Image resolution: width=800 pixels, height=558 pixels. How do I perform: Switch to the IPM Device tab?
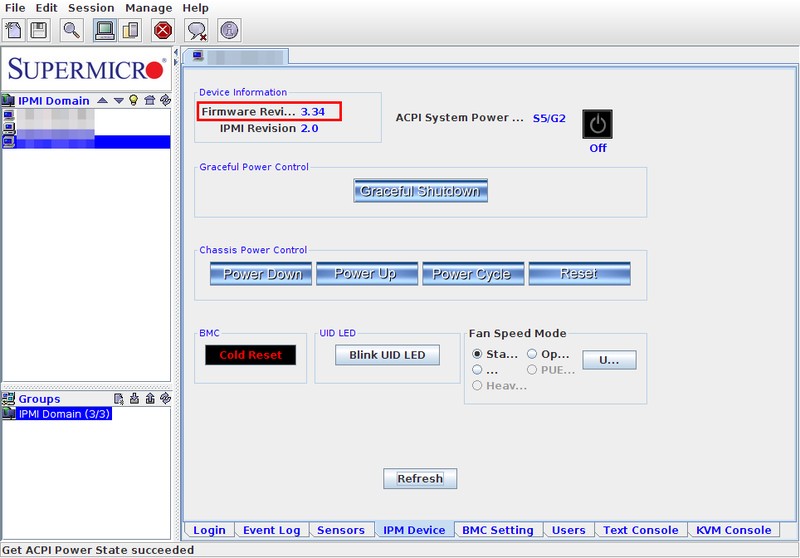point(414,530)
